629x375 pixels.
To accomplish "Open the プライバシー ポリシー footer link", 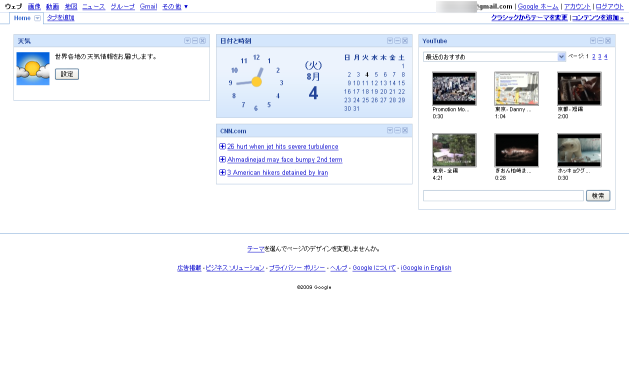I will (297, 268).
